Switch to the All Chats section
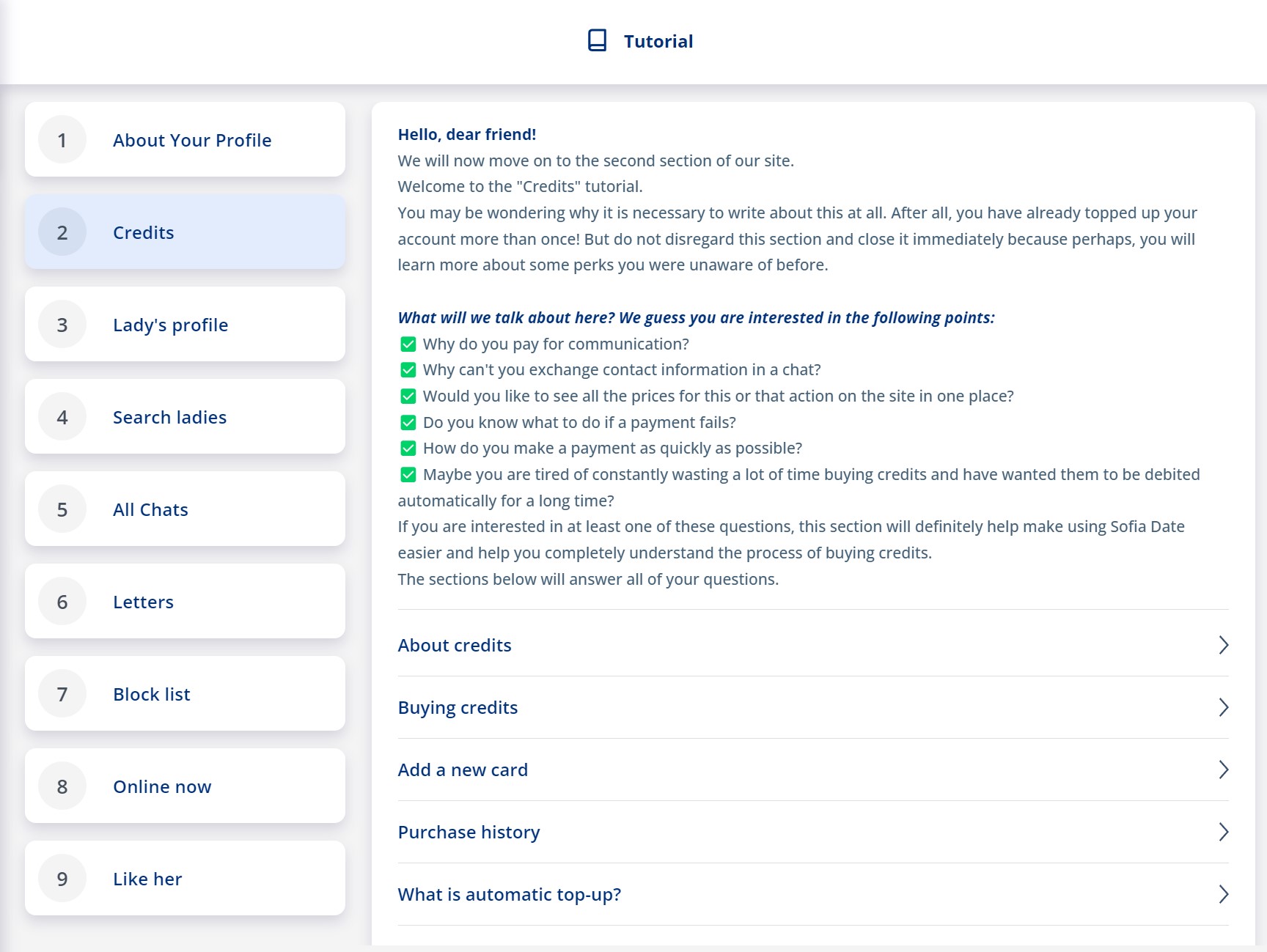 (x=185, y=509)
